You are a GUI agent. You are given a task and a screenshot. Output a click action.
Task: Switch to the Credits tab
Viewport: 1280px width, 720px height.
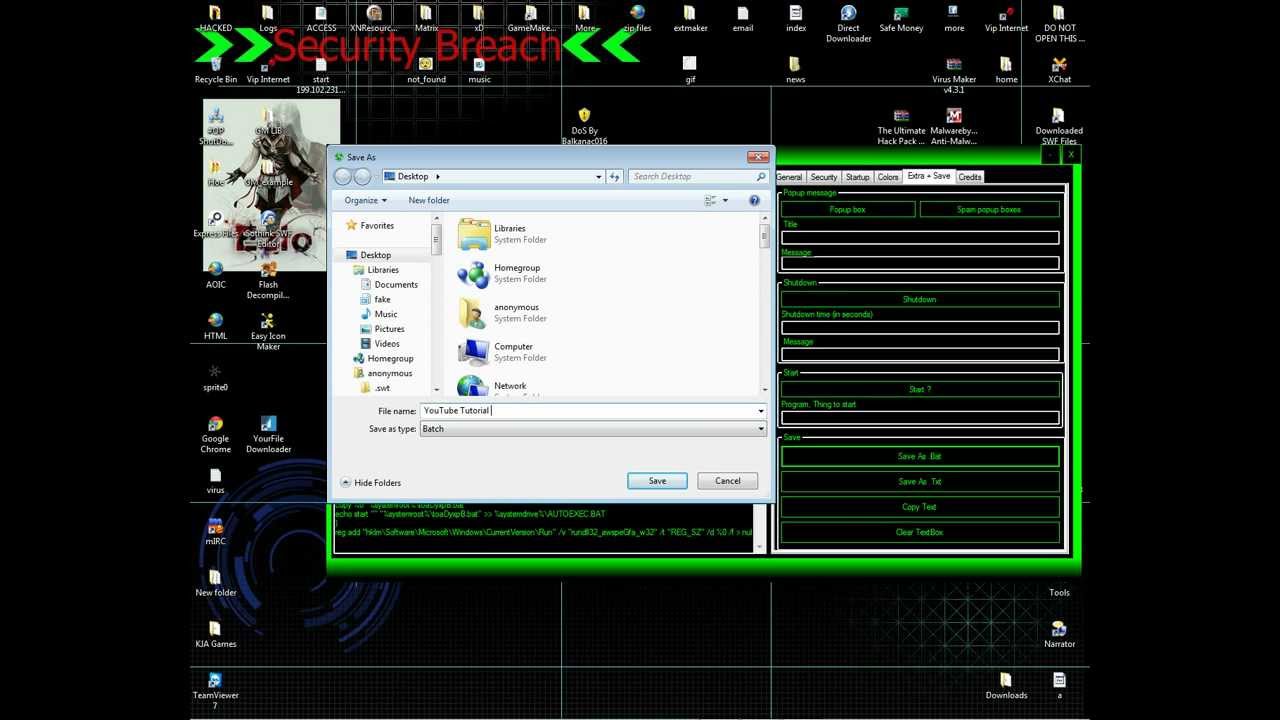coord(970,177)
